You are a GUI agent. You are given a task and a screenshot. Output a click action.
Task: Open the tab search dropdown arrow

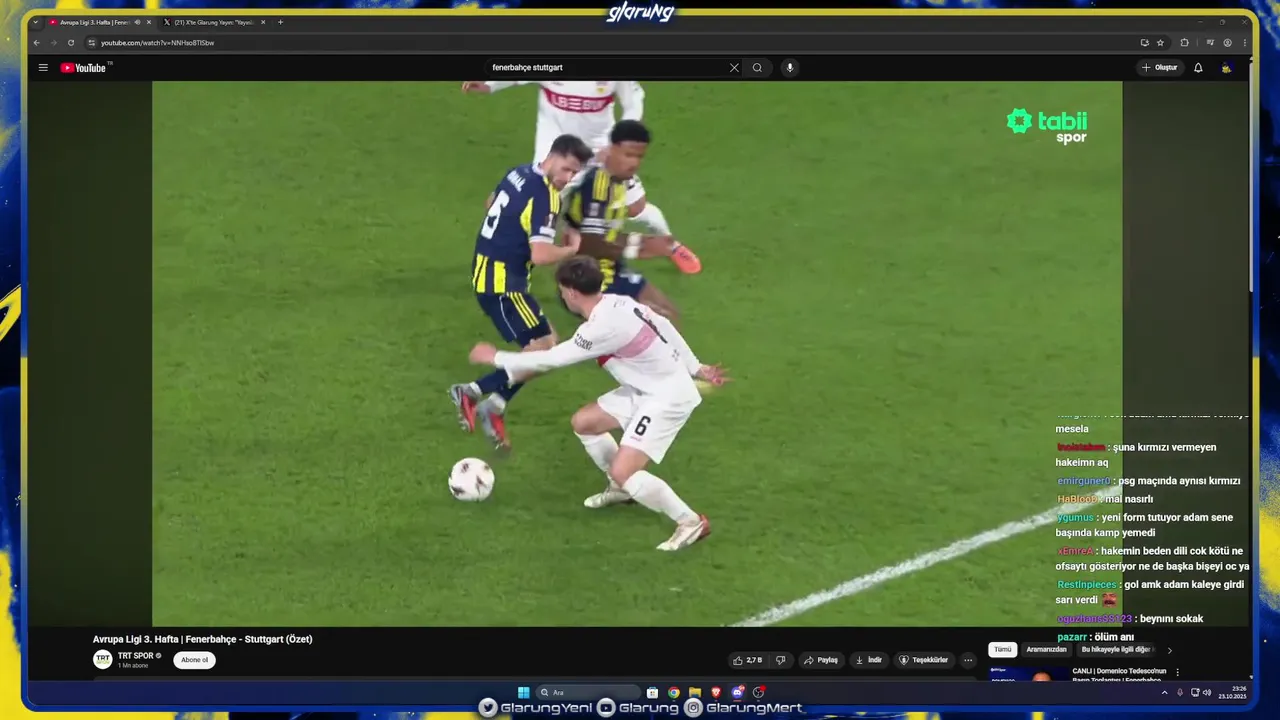(36, 22)
